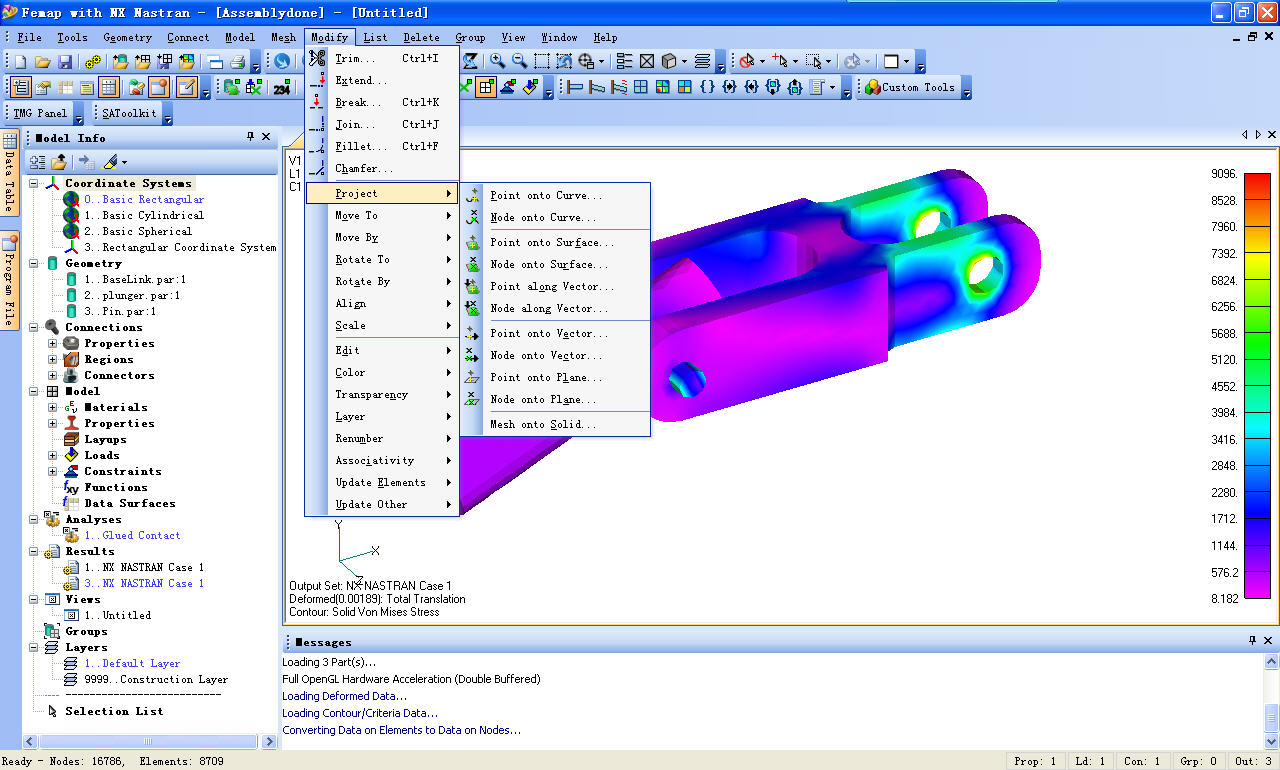The height and width of the screenshot is (770, 1280).
Task: Expand the Constraints tree node
Action: [x=53, y=472]
